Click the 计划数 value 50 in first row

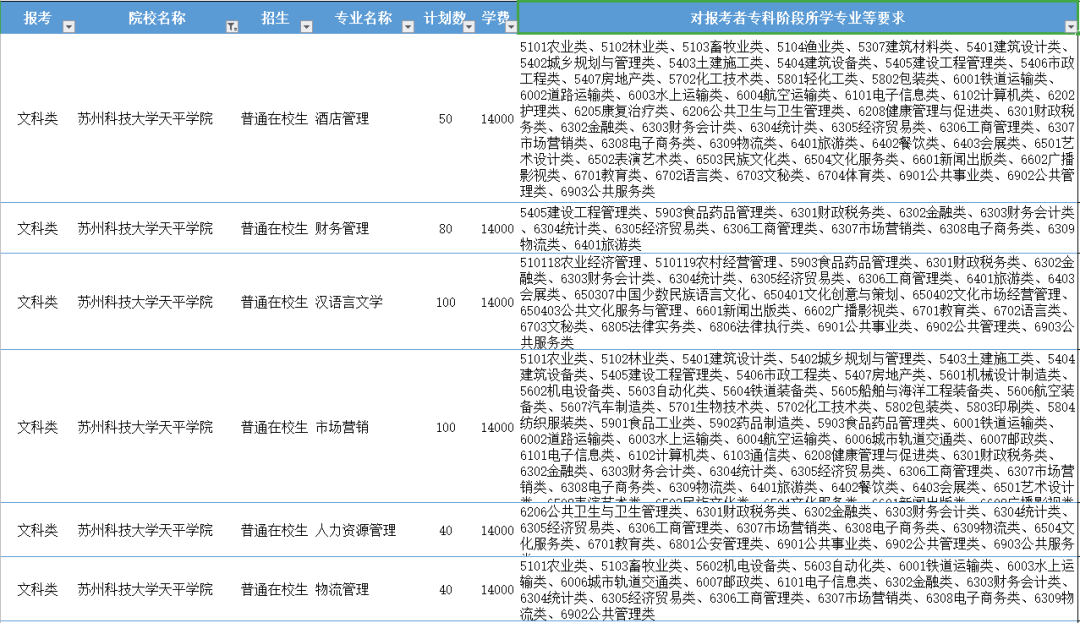point(445,118)
